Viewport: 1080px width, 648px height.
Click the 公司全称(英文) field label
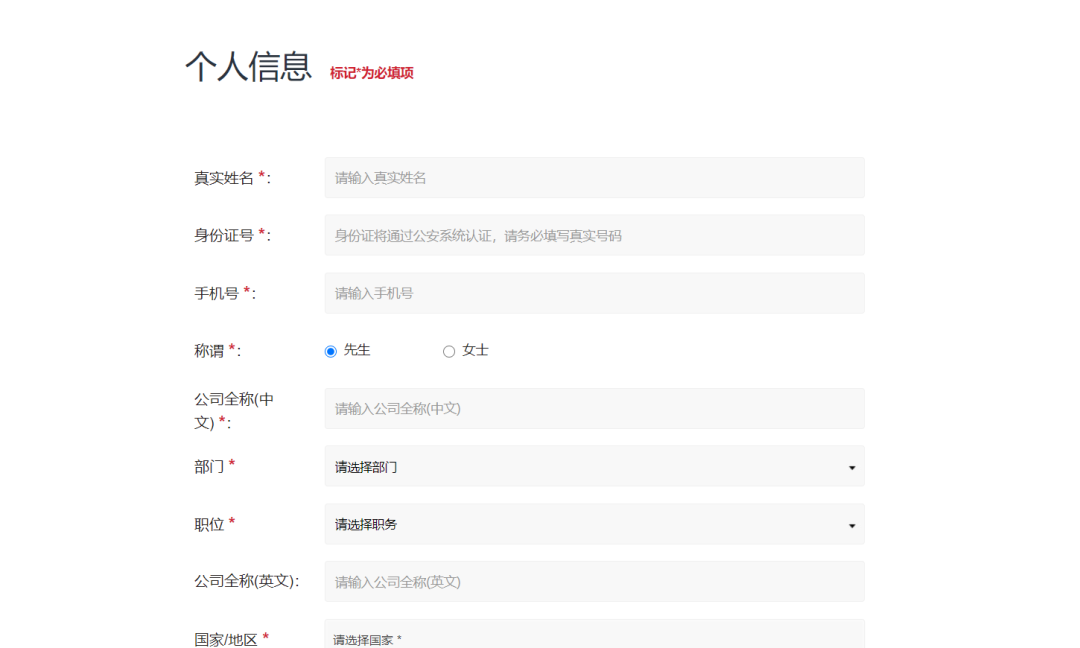coord(245,581)
